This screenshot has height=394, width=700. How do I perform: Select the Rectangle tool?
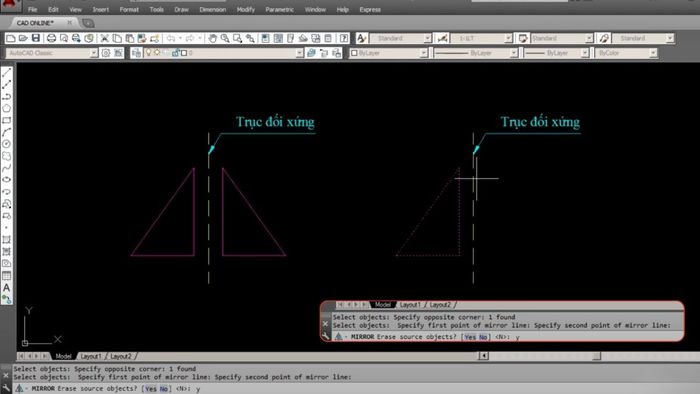point(7,120)
